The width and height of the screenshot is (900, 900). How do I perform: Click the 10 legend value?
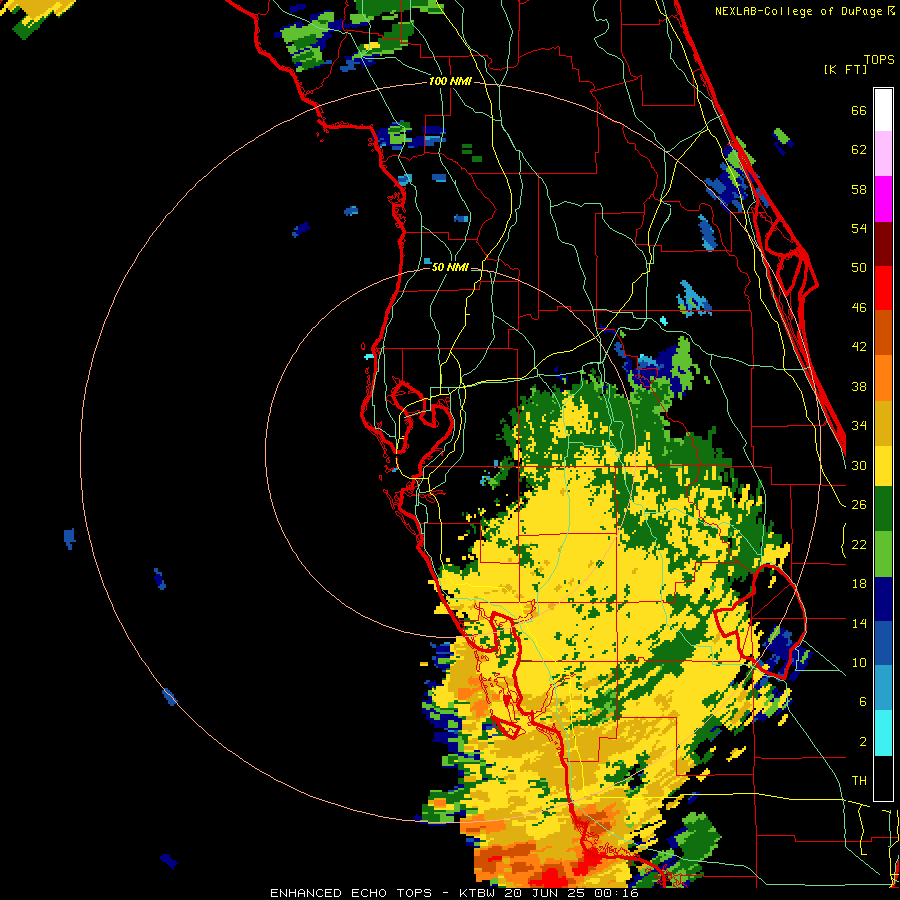pos(859,663)
